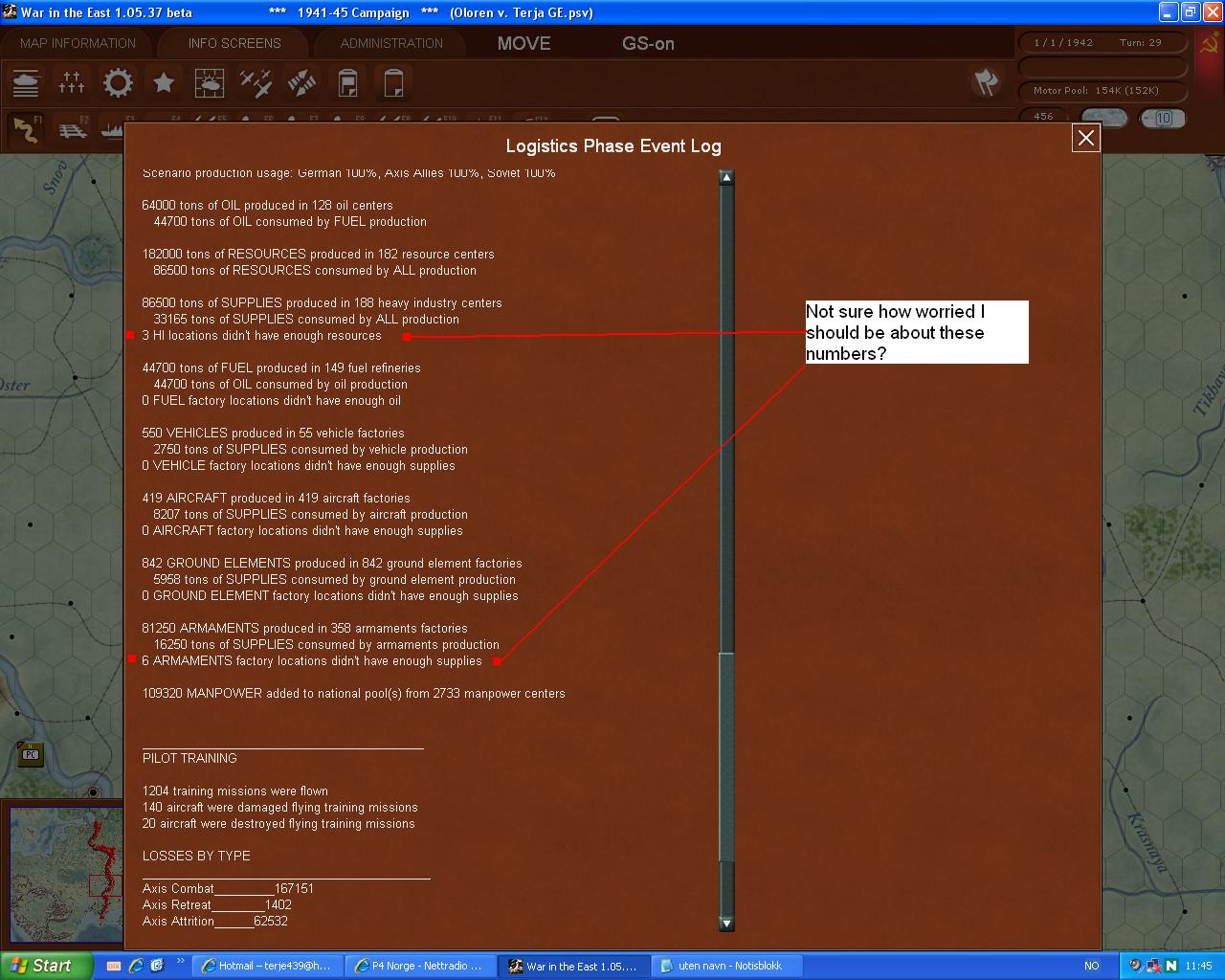Click the grey pill button left of 10
The height and width of the screenshot is (980, 1225).
1104,118
